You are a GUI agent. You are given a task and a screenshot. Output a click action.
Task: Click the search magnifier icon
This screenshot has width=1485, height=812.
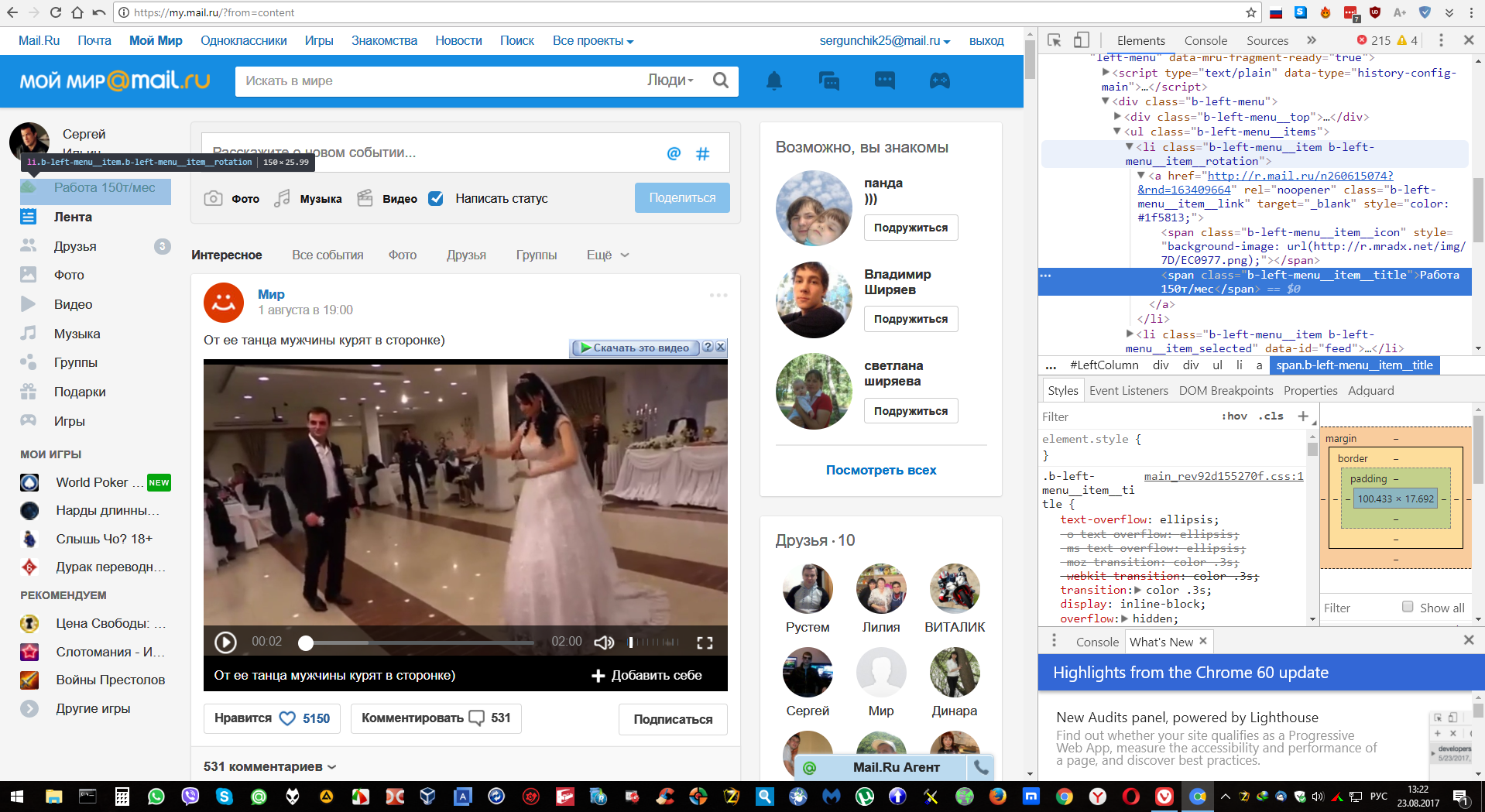tap(720, 81)
